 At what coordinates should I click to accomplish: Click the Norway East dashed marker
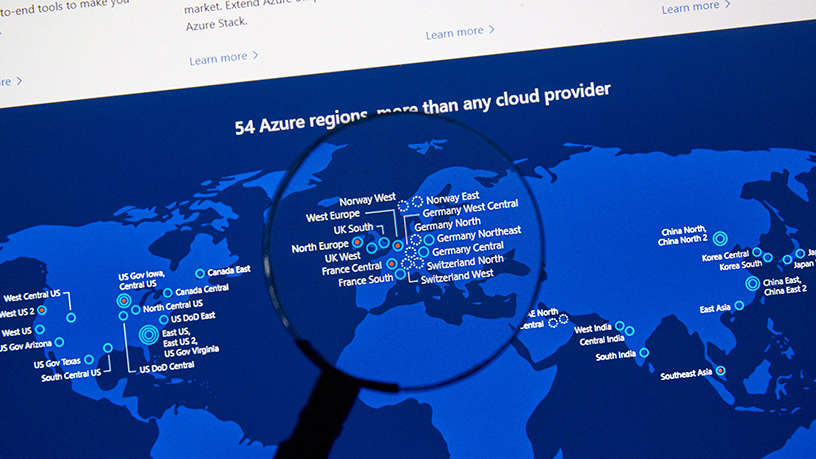point(417,201)
